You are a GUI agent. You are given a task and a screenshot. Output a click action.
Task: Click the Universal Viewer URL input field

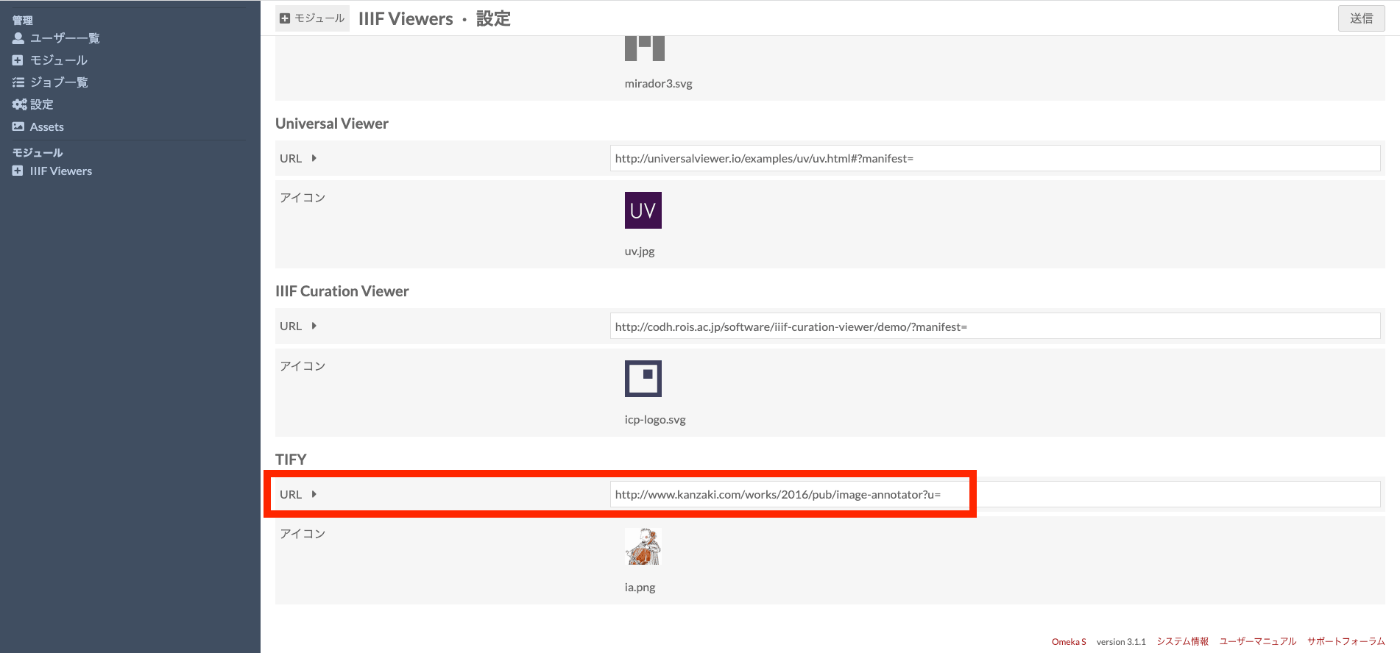(x=995, y=158)
